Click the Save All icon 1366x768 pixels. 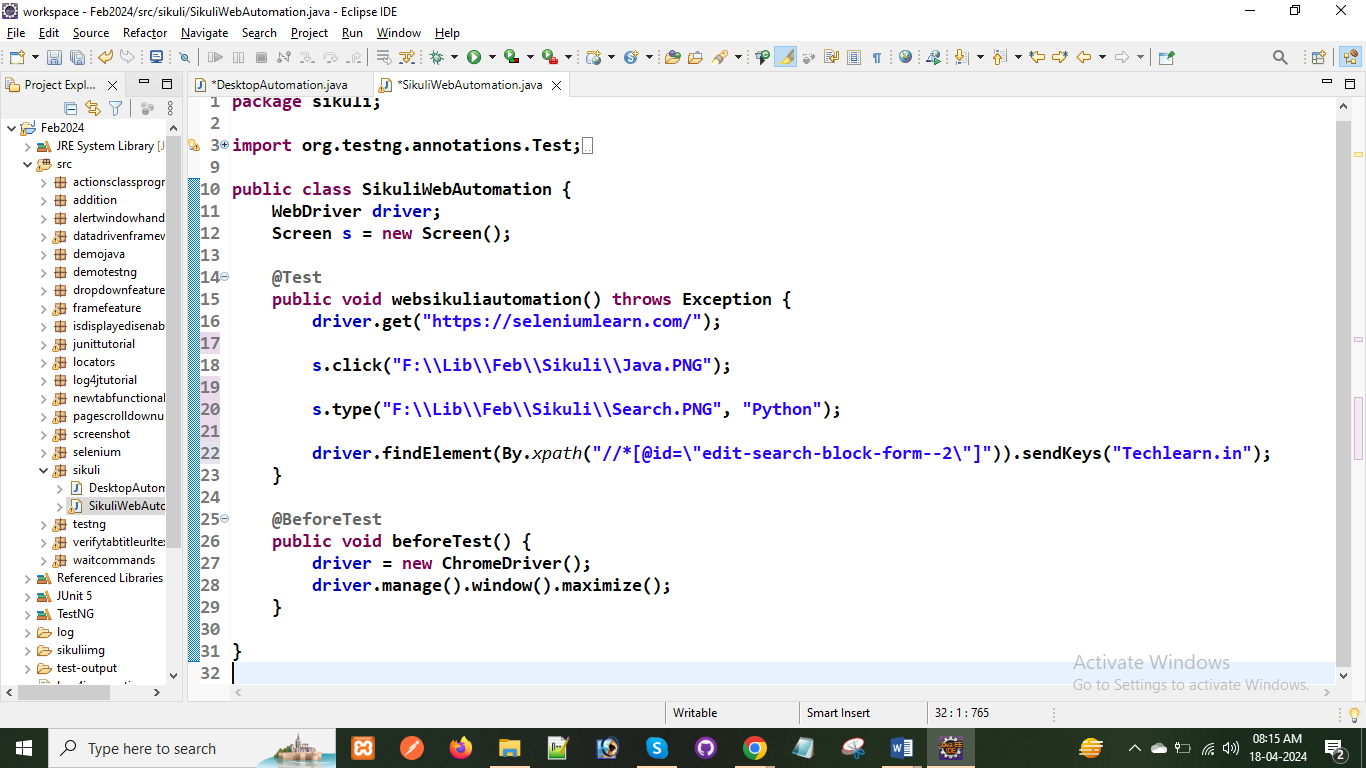(77, 57)
